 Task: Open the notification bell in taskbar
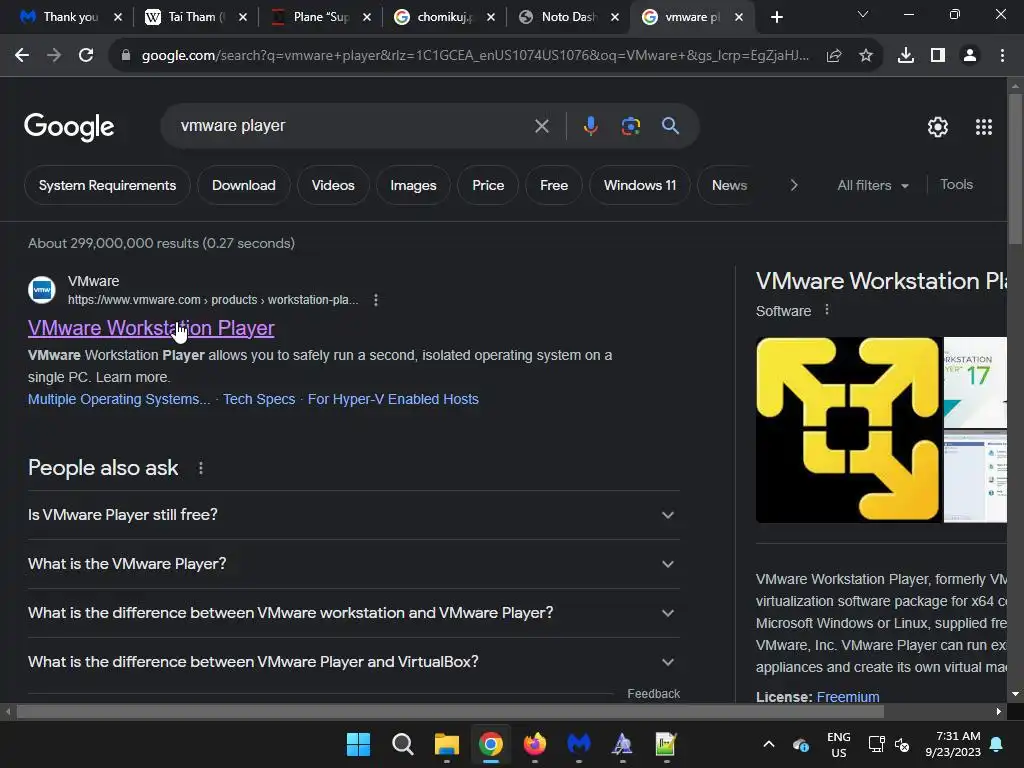pos(997,744)
